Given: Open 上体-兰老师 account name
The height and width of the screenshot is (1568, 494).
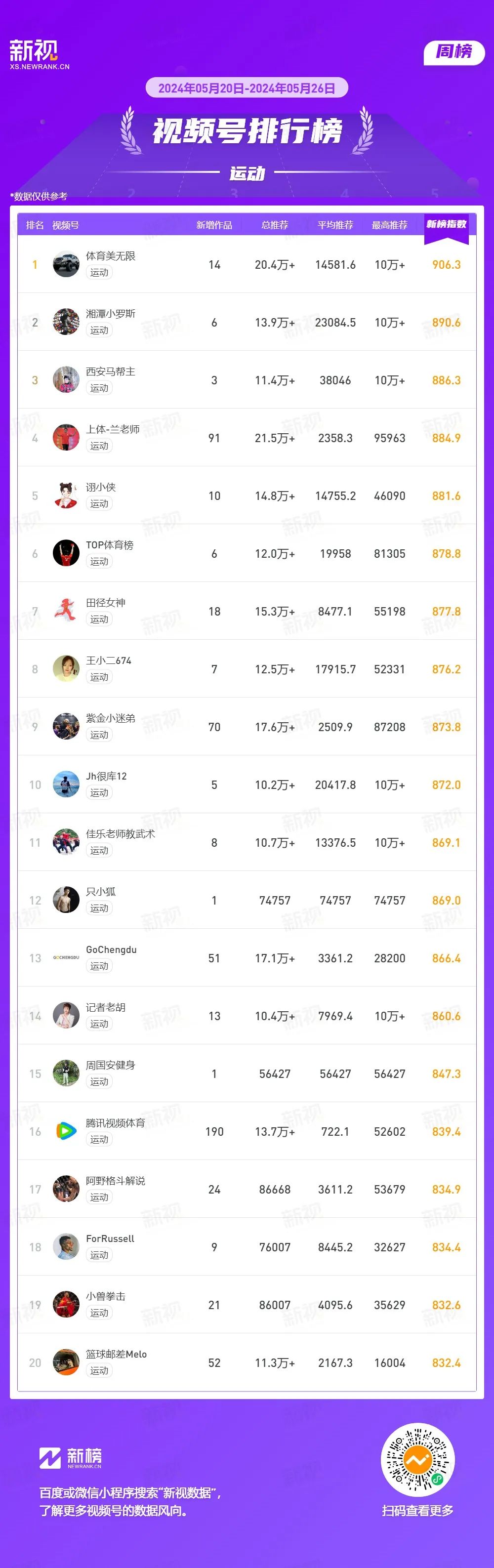Looking at the screenshot, I should tap(113, 430).
